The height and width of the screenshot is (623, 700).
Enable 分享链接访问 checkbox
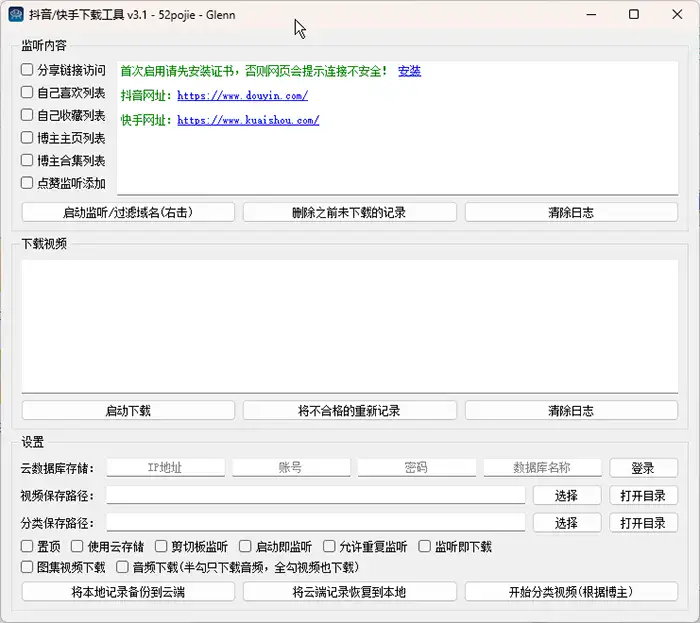click(x=27, y=70)
